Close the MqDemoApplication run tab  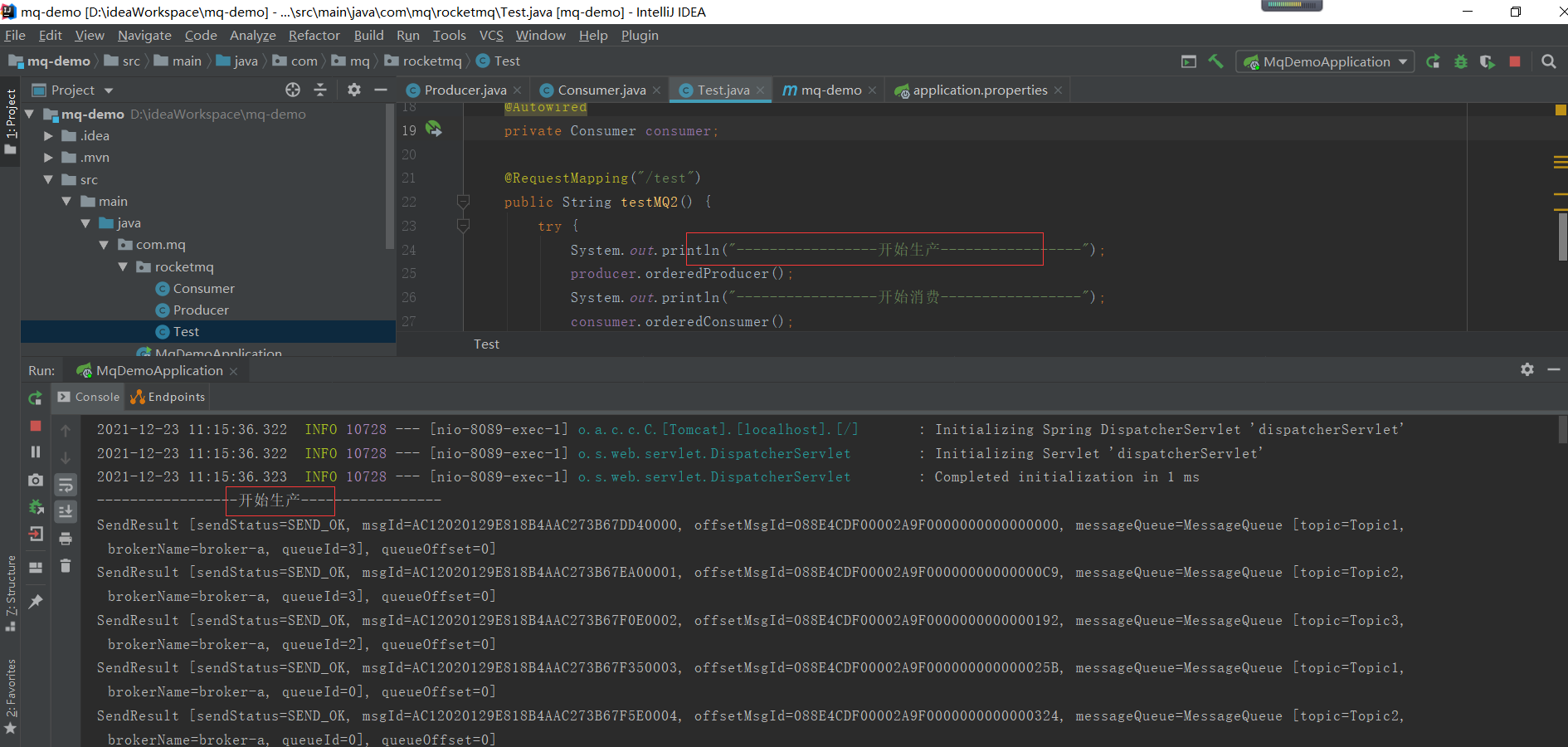pos(233,371)
